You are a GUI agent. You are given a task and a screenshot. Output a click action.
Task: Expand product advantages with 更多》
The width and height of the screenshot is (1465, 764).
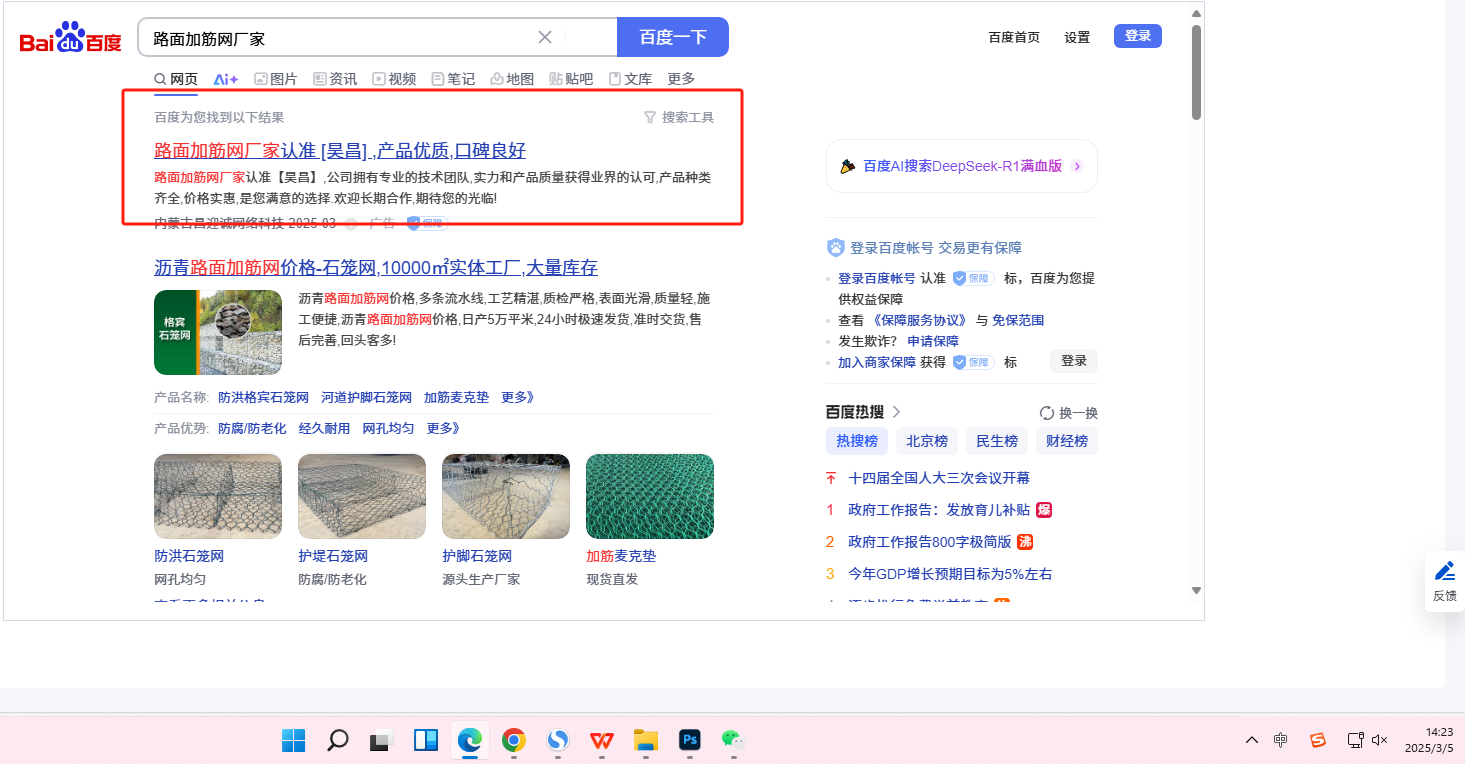click(x=444, y=428)
